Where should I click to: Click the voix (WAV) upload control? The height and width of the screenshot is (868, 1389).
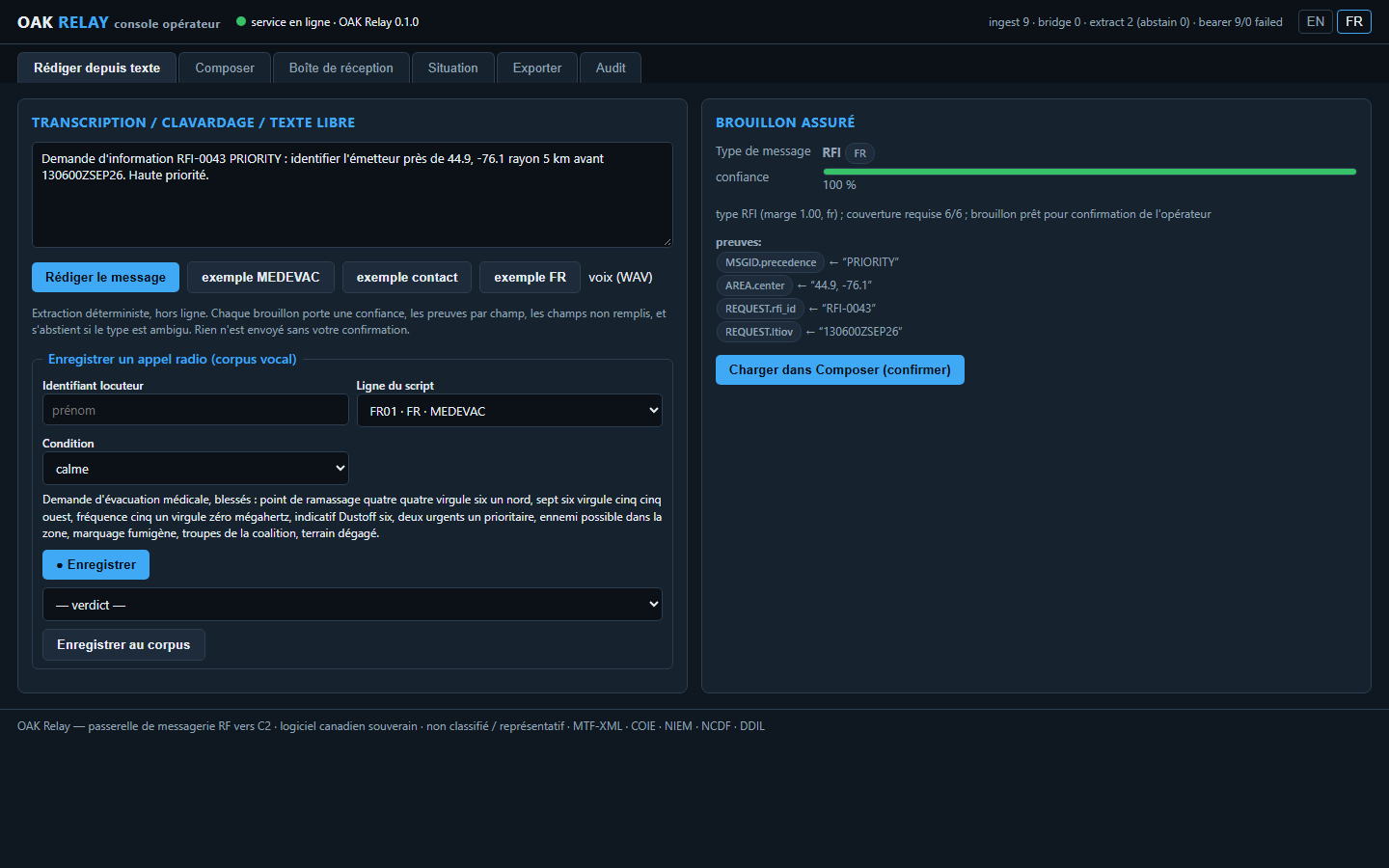[x=620, y=277]
